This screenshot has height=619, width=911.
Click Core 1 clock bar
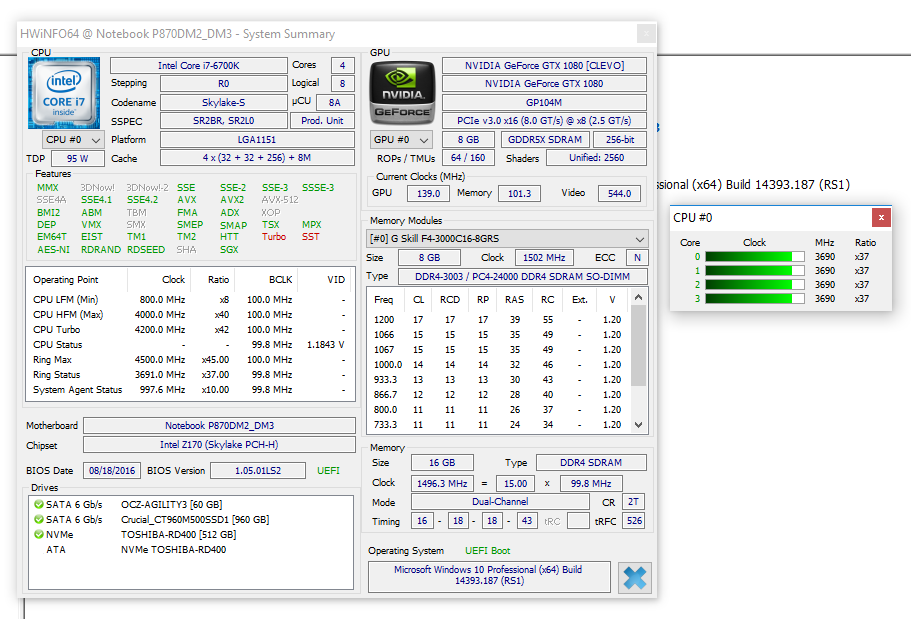pyautogui.click(x=755, y=271)
